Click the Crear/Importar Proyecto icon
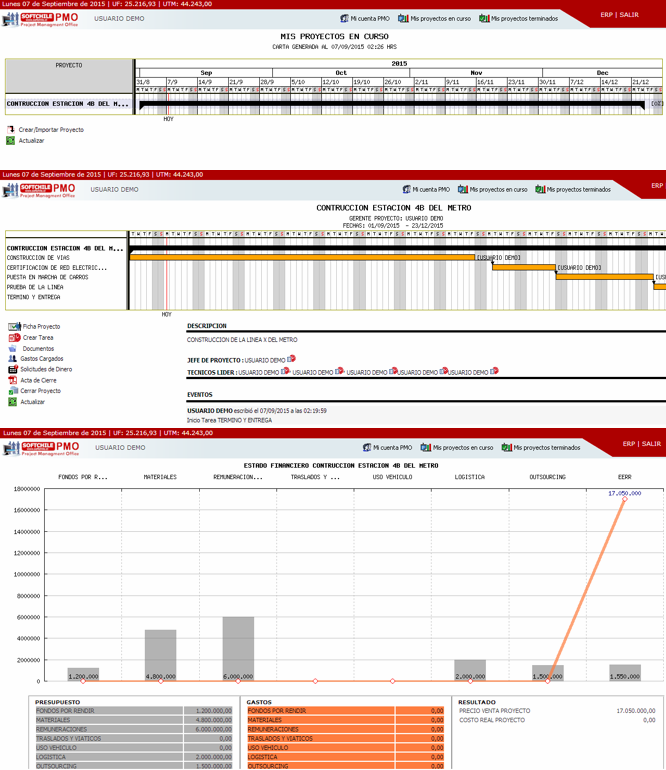This screenshot has height=770, width=666. pos(11,130)
